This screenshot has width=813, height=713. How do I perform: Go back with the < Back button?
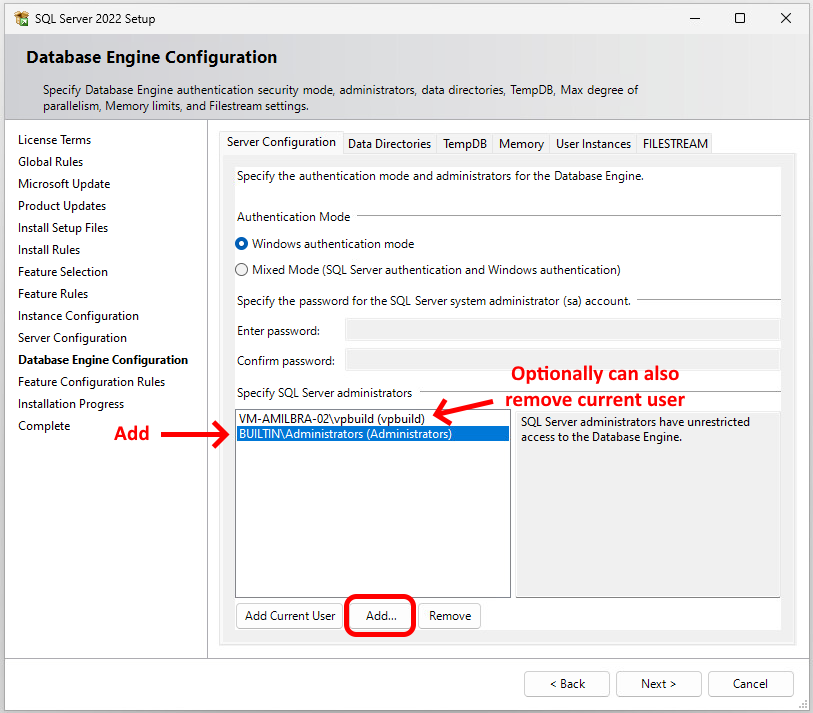pyautogui.click(x=567, y=684)
